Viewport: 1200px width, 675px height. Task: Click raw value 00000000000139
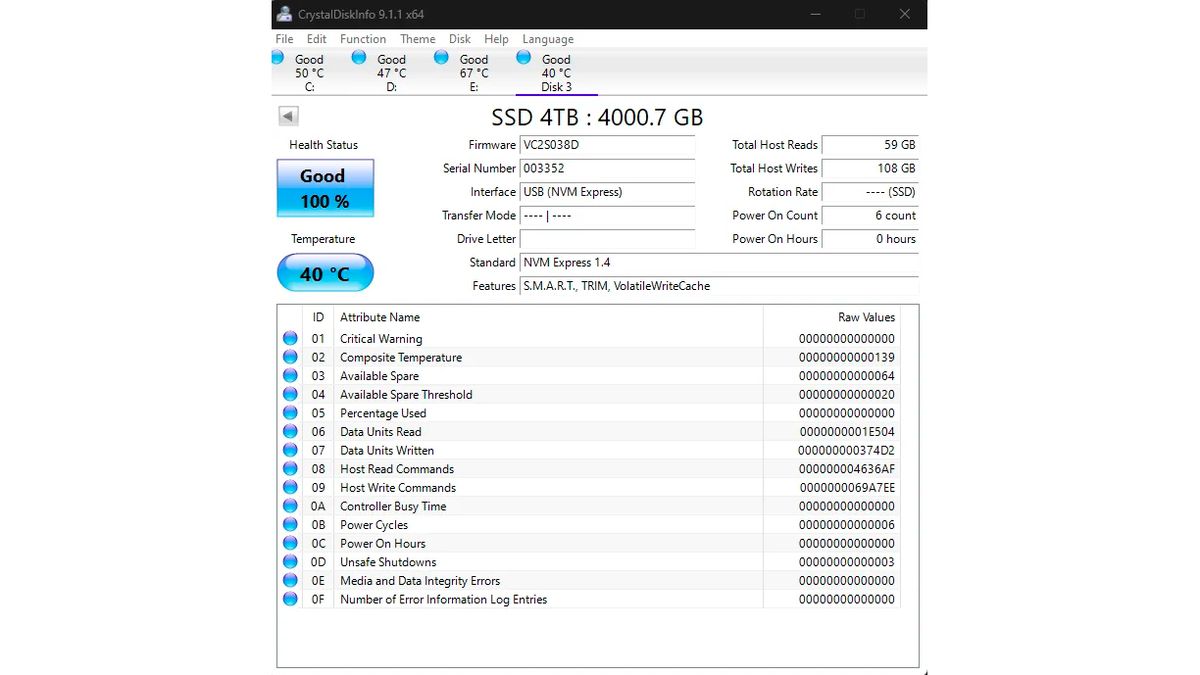pyautogui.click(x=847, y=357)
